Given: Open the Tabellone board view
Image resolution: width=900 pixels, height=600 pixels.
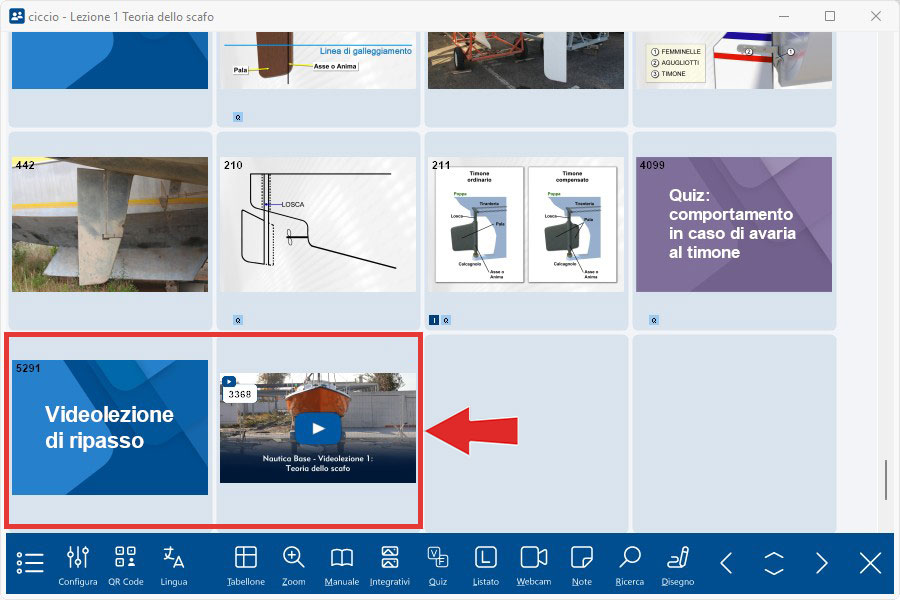Looking at the screenshot, I should [x=246, y=563].
